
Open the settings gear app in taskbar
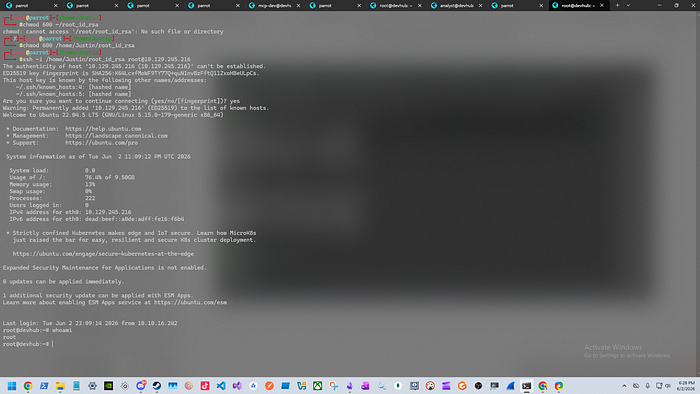coord(92,386)
